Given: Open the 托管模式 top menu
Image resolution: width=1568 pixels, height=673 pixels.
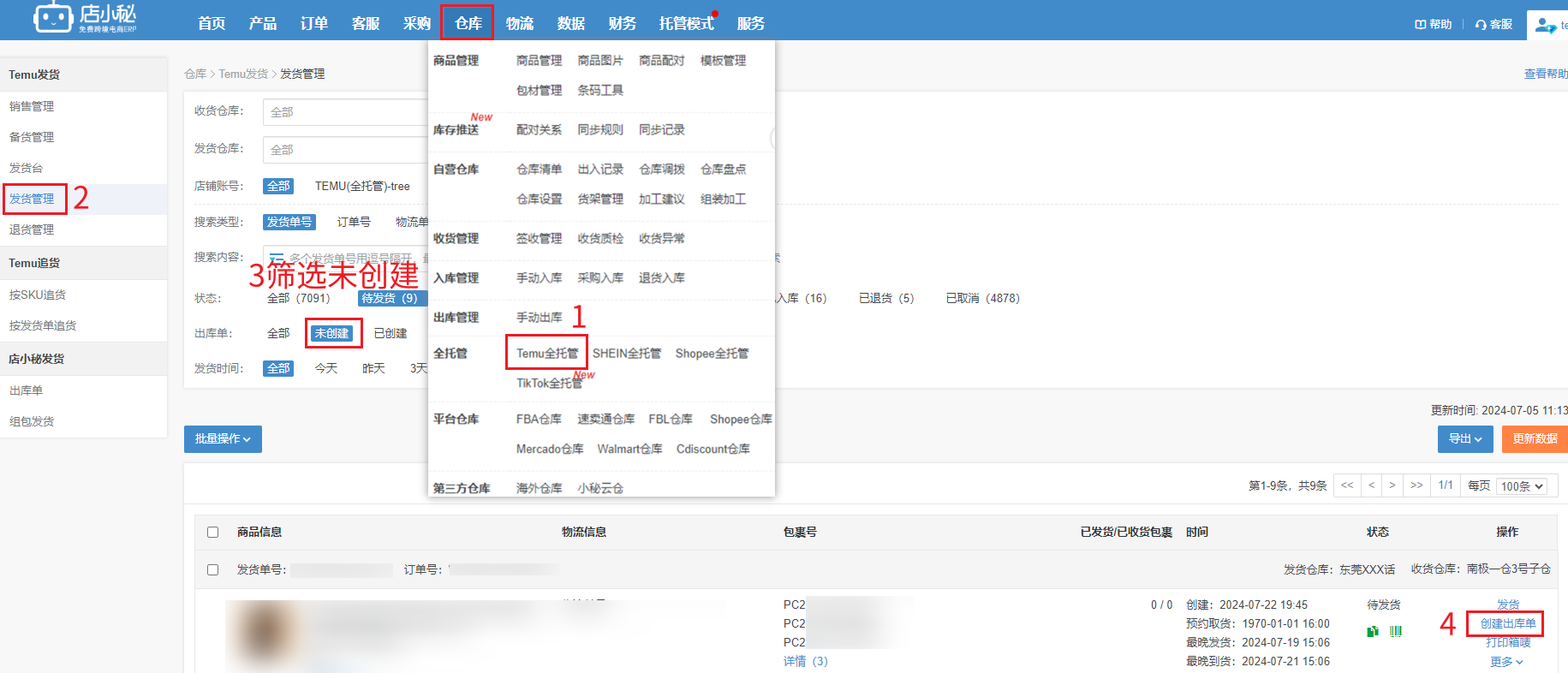Looking at the screenshot, I should coord(687,23).
